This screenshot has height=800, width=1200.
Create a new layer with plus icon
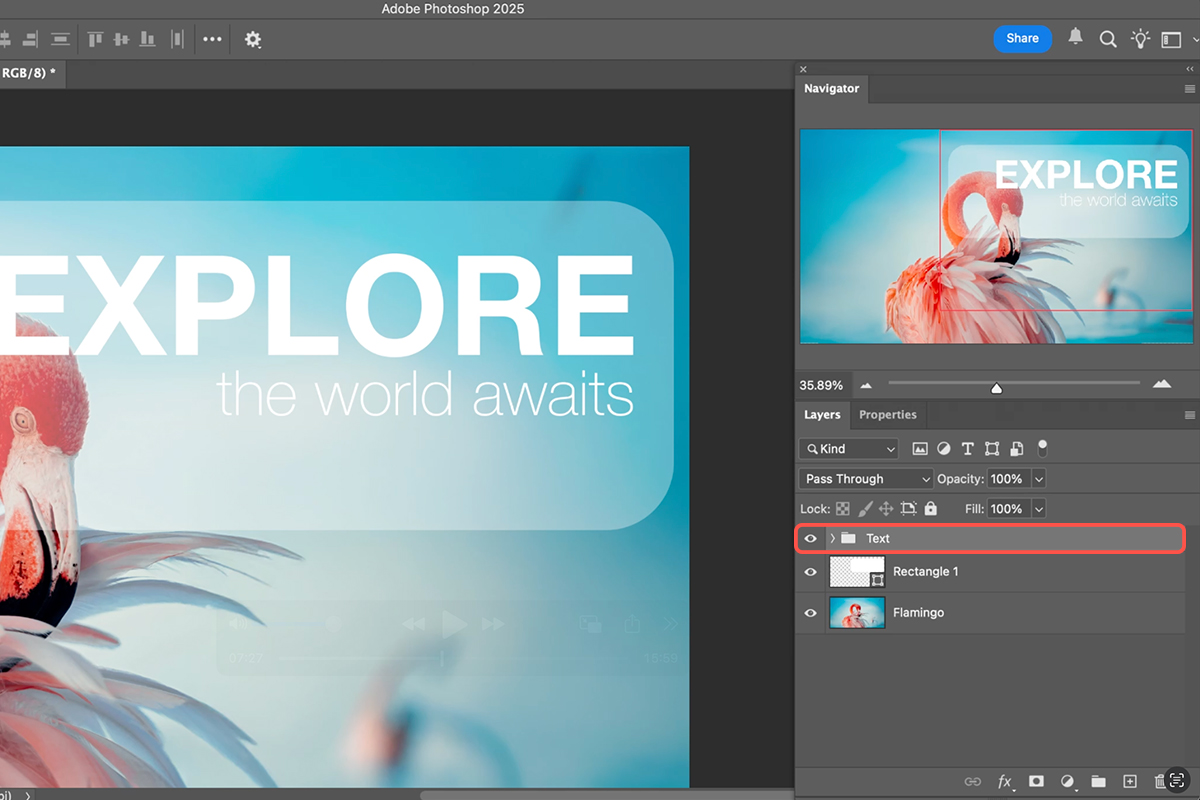point(1130,781)
